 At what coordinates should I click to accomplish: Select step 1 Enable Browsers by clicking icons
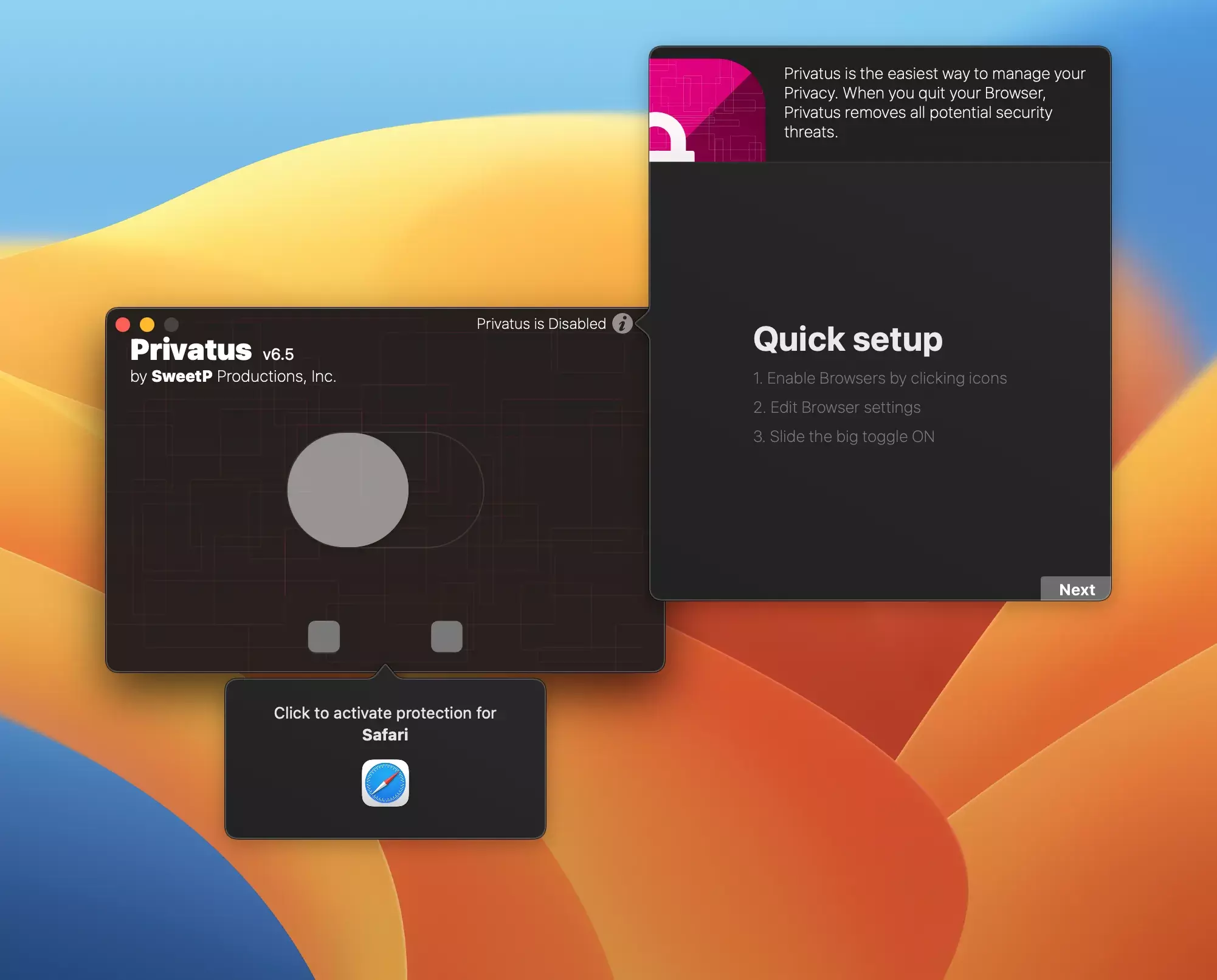tap(880, 378)
